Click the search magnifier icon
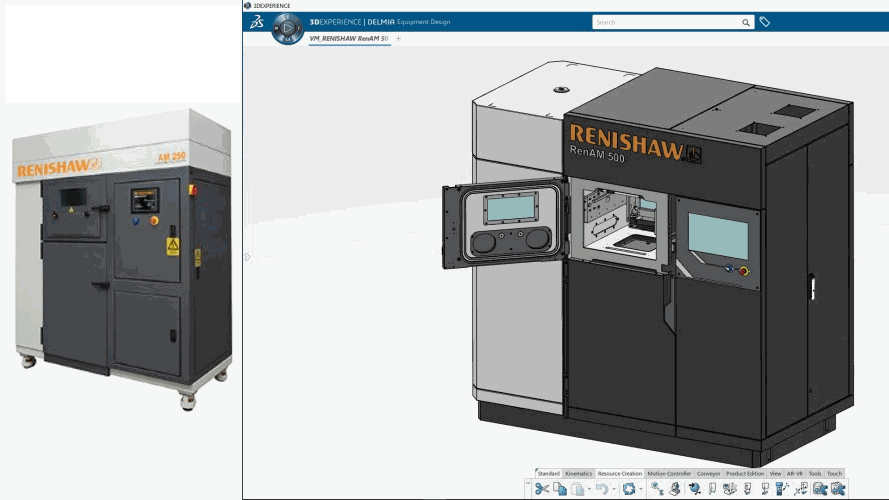 click(746, 22)
